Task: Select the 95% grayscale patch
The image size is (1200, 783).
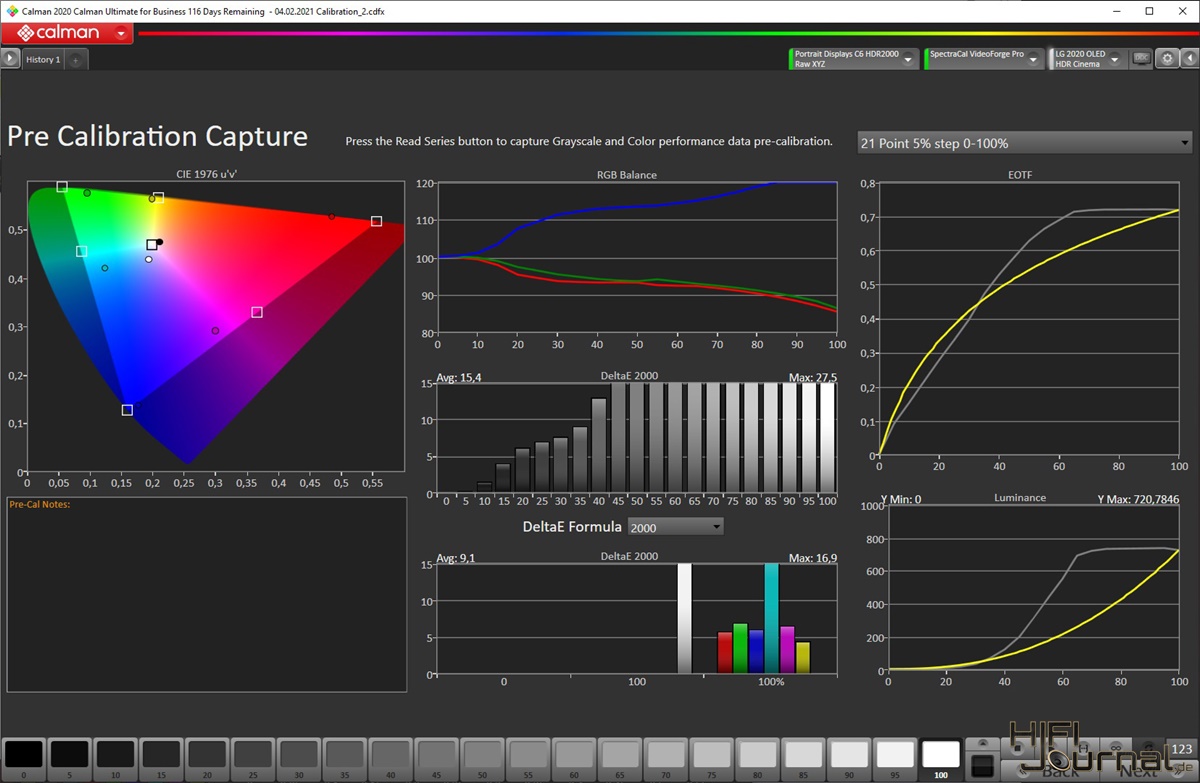Action: 895,759
